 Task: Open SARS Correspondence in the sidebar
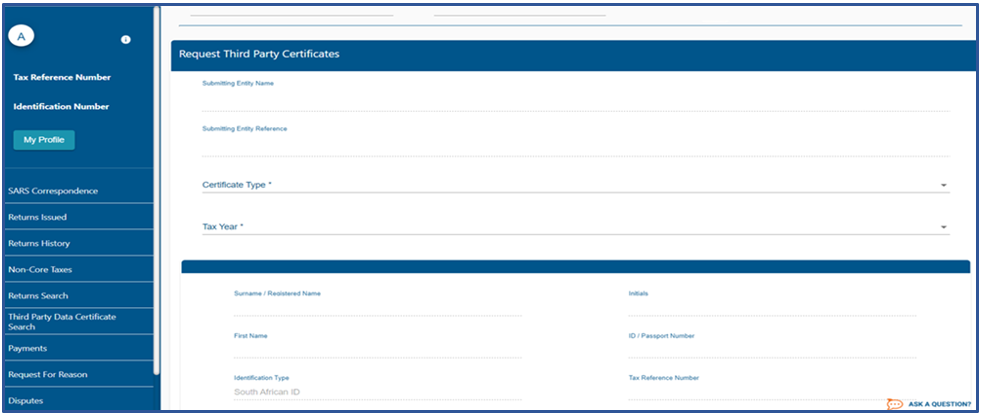pos(52,191)
